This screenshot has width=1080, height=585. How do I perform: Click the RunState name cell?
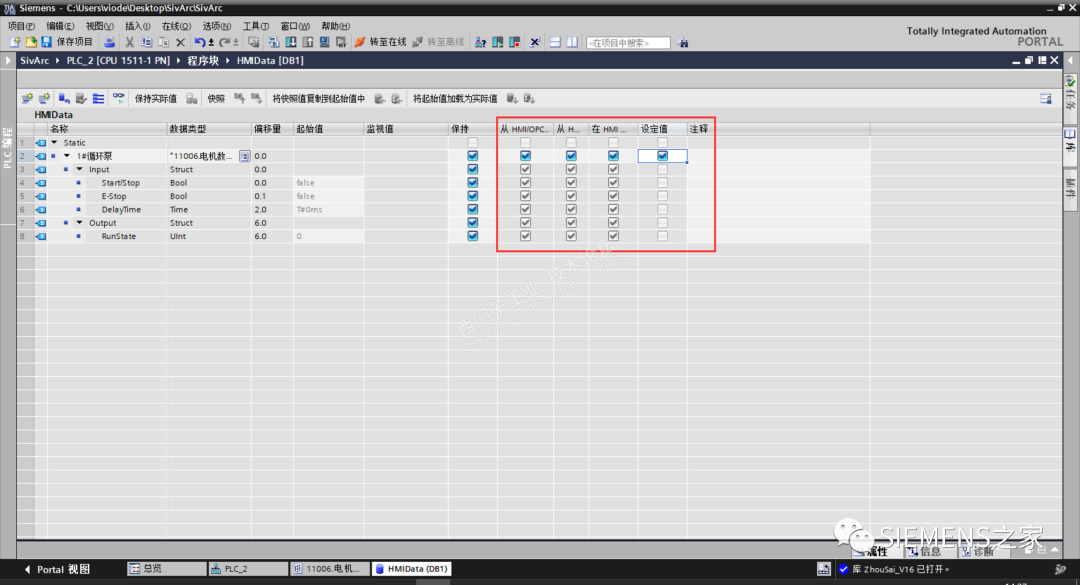coord(118,236)
